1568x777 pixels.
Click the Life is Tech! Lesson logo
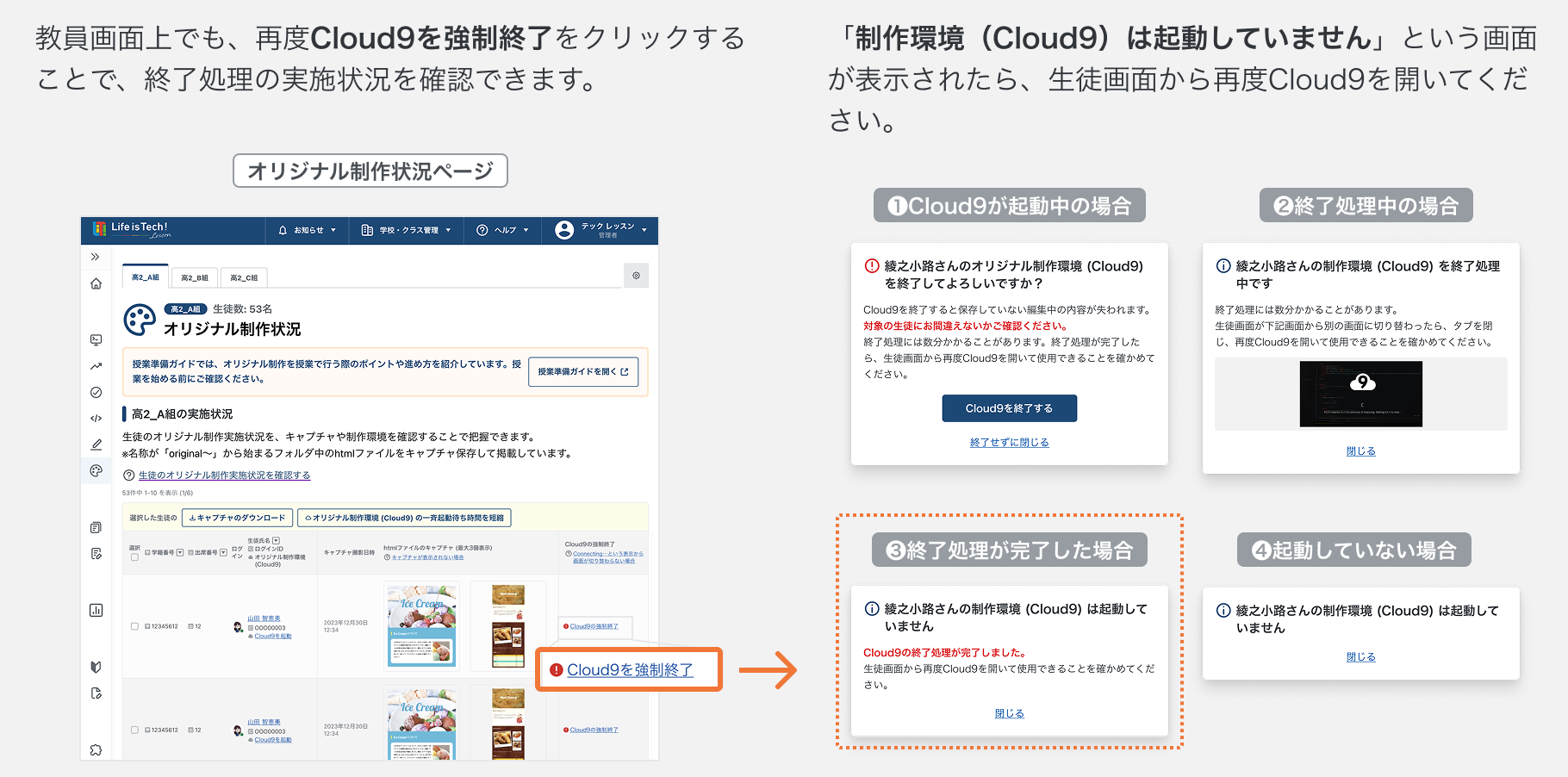[x=133, y=230]
